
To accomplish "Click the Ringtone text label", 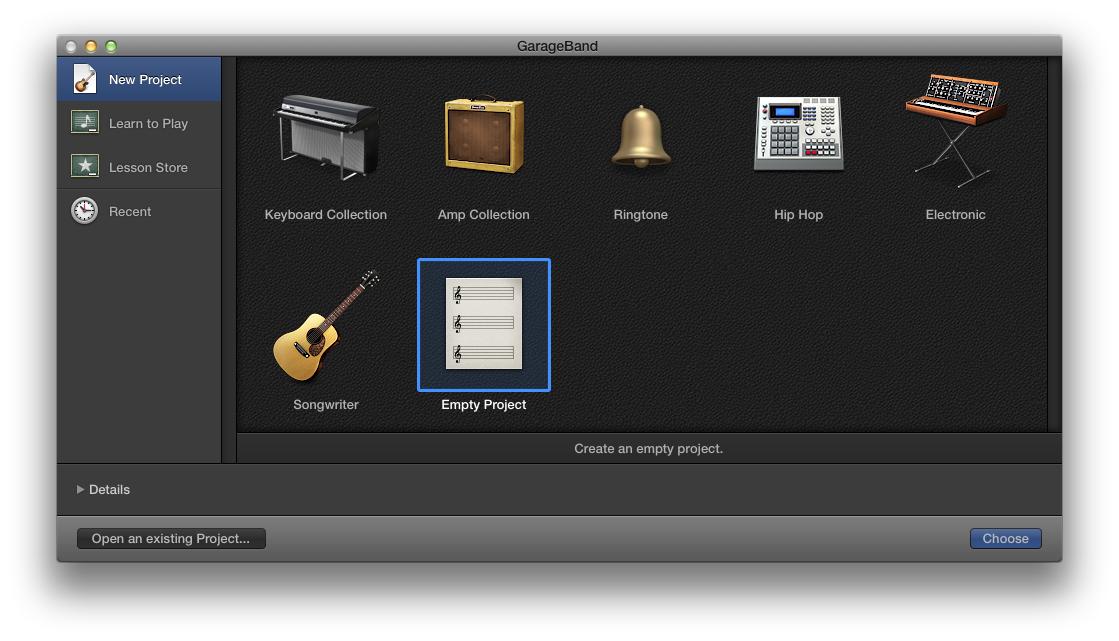I will pyautogui.click(x=641, y=215).
